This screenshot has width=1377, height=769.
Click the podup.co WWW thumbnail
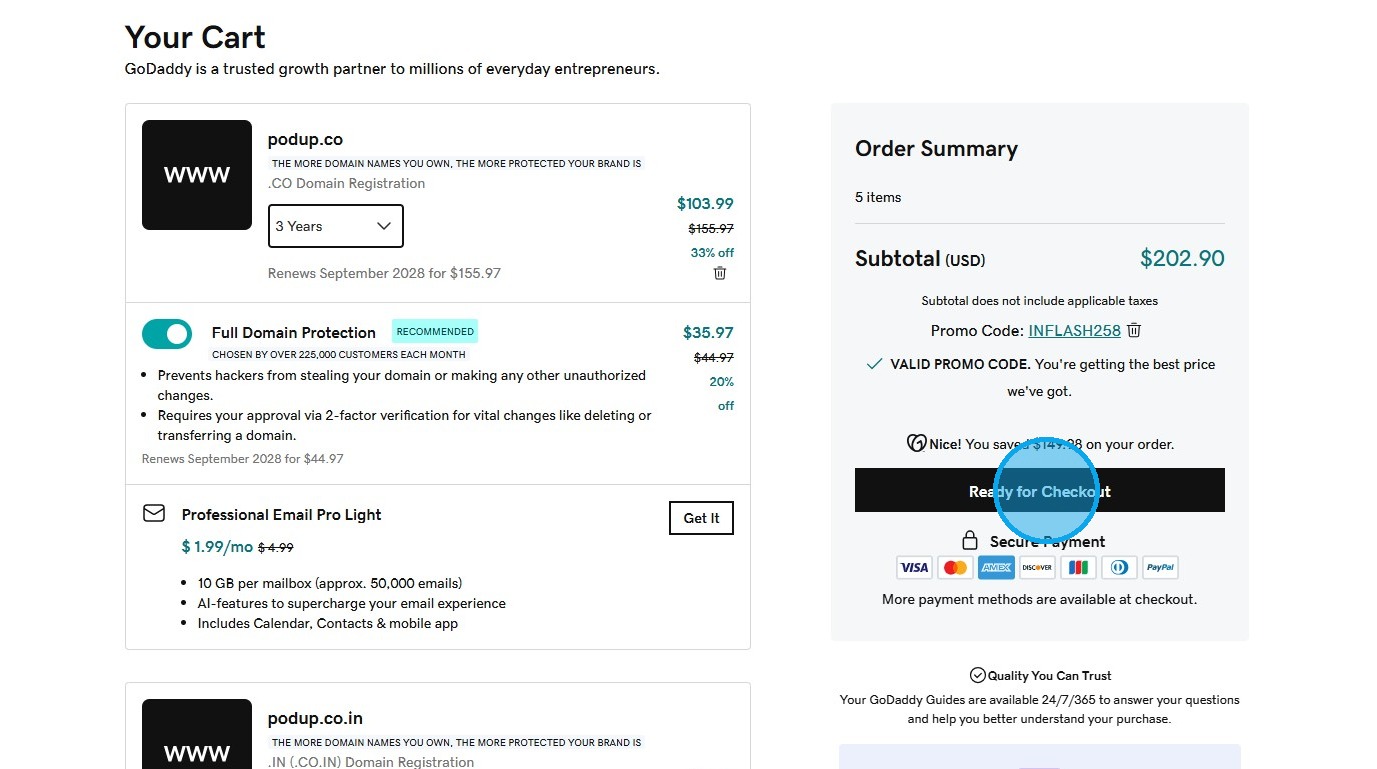(x=197, y=175)
